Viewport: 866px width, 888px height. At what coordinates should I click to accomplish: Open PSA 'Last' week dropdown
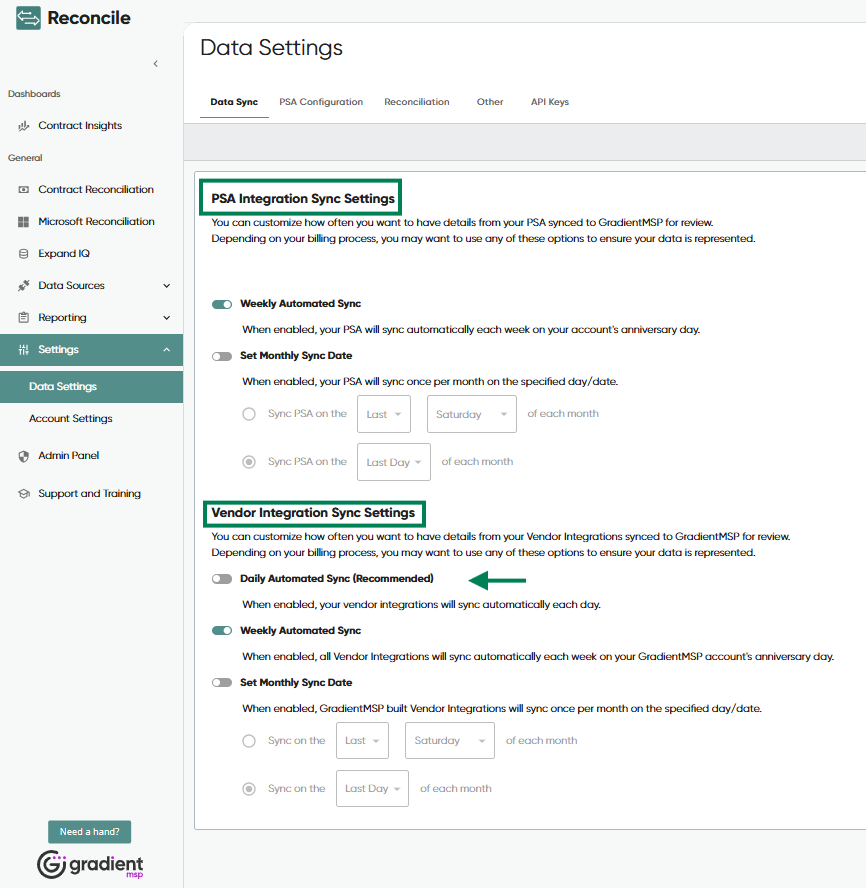point(384,414)
